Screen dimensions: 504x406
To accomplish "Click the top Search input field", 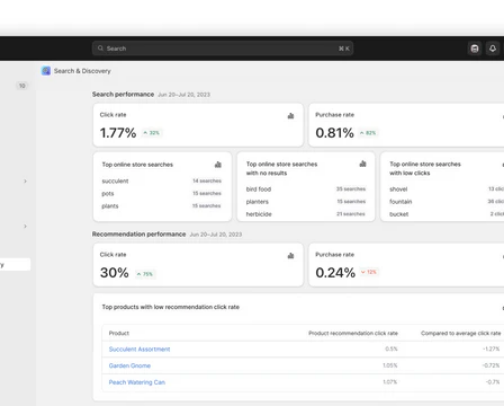I will (222, 48).
